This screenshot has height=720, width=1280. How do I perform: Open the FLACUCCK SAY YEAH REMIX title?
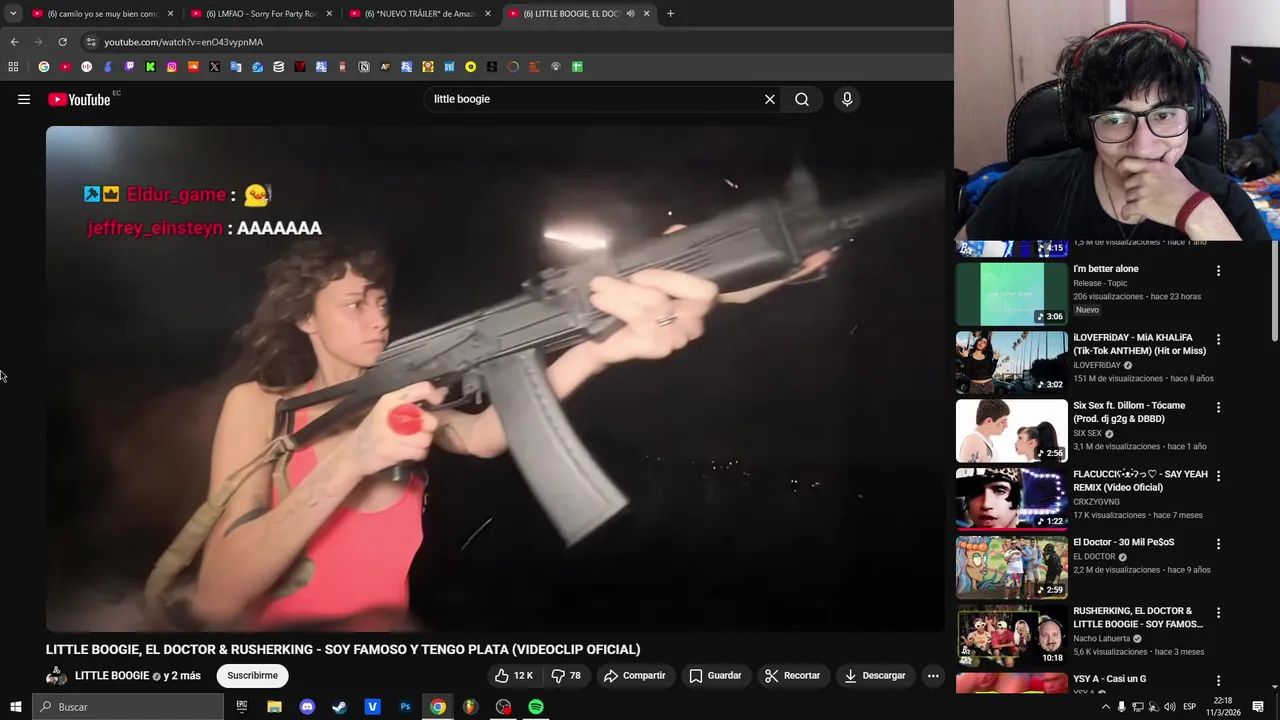(x=1140, y=481)
